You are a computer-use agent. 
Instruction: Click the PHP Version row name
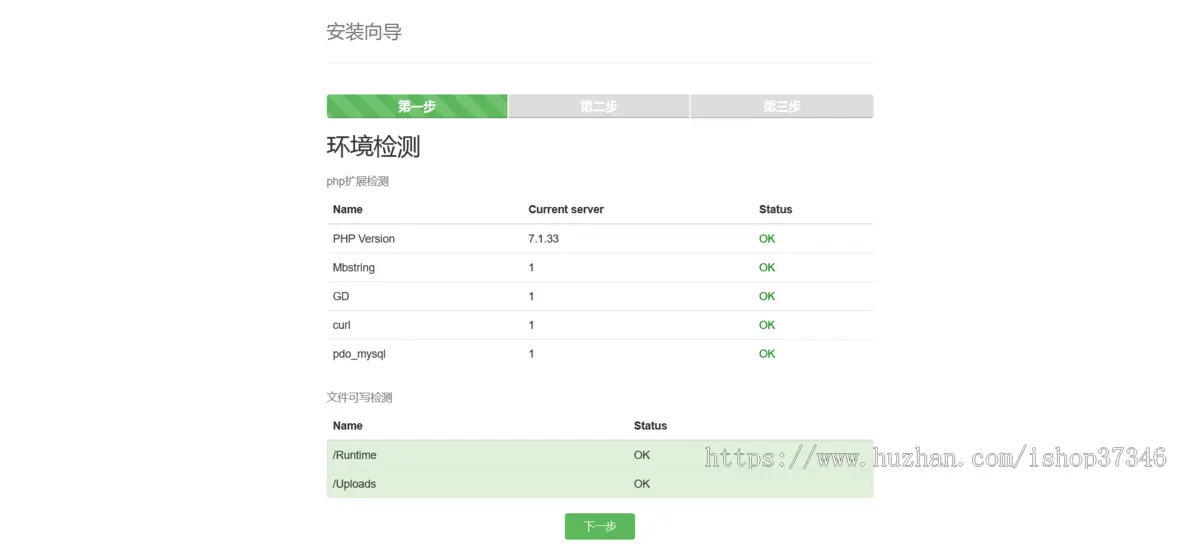(364, 238)
